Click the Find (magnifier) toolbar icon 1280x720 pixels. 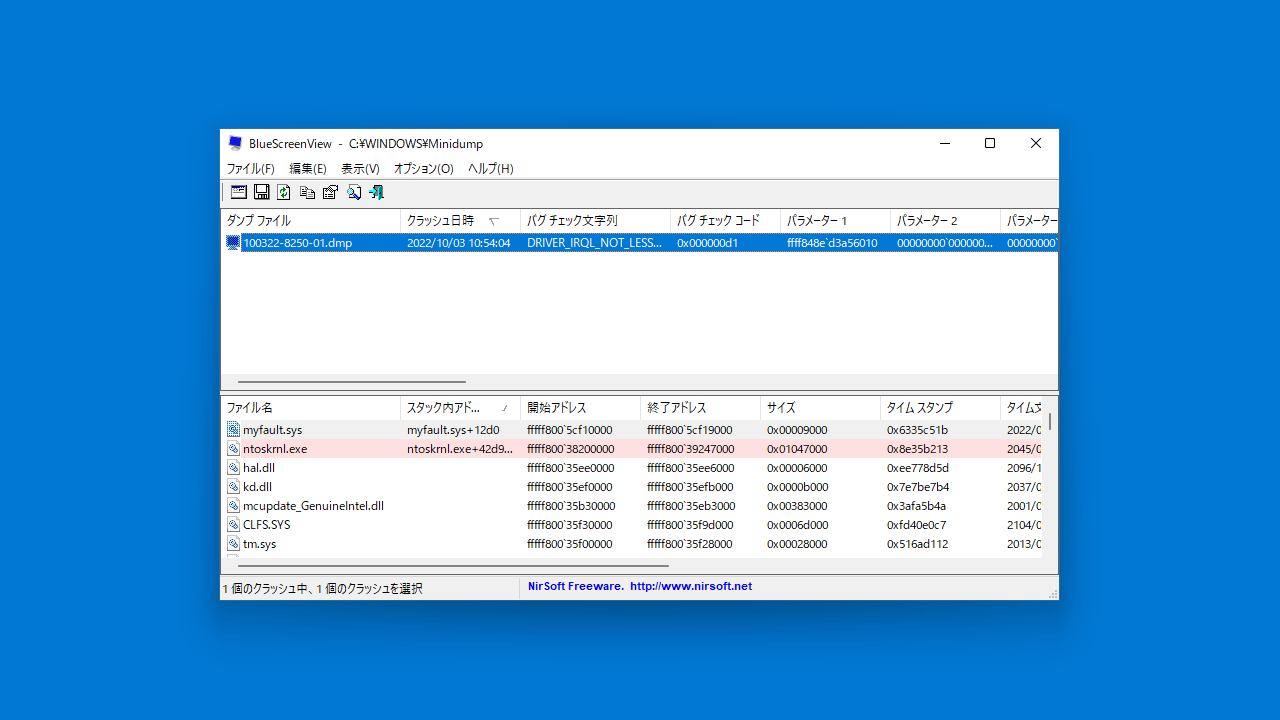click(x=354, y=192)
